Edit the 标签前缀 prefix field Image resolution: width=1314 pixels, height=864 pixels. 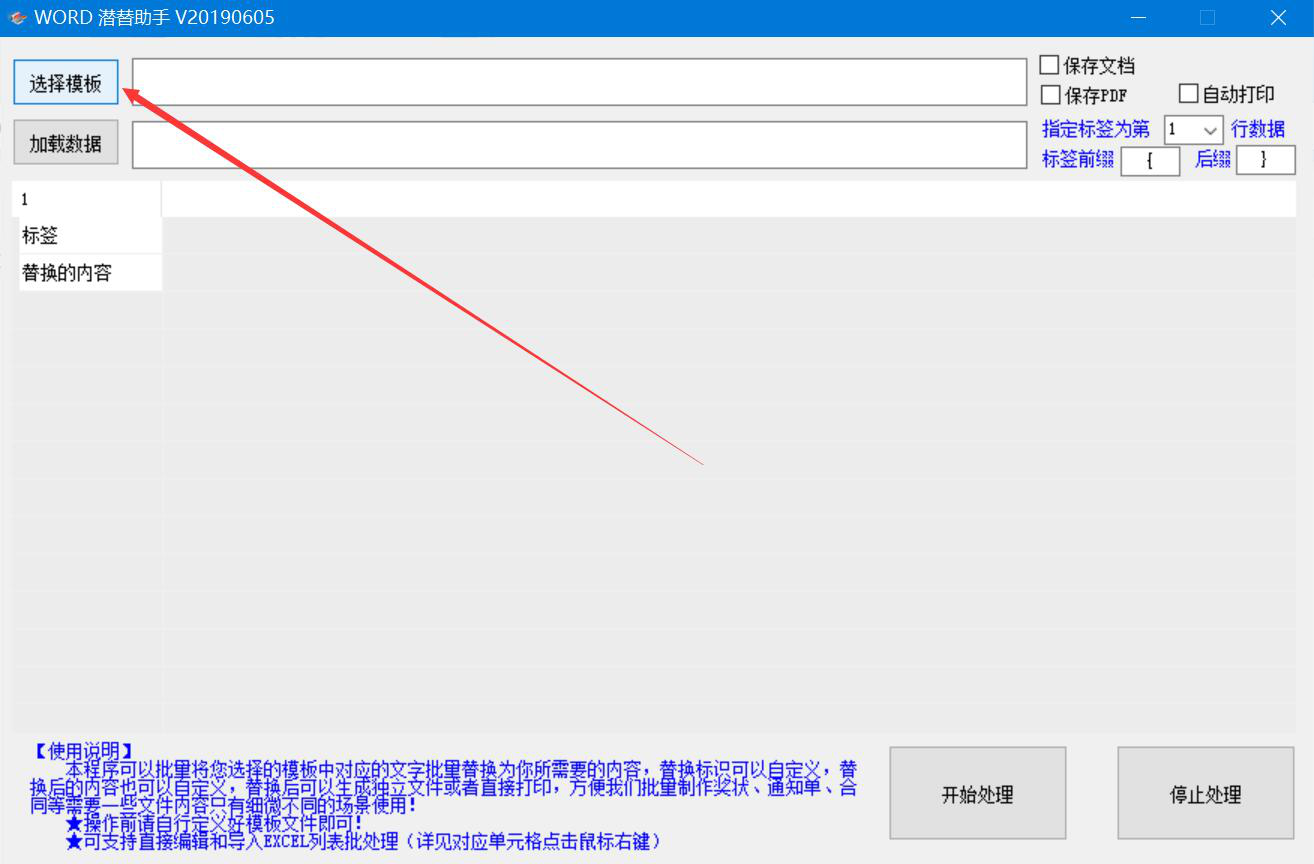pyautogui.click(x=1150, y=160)
